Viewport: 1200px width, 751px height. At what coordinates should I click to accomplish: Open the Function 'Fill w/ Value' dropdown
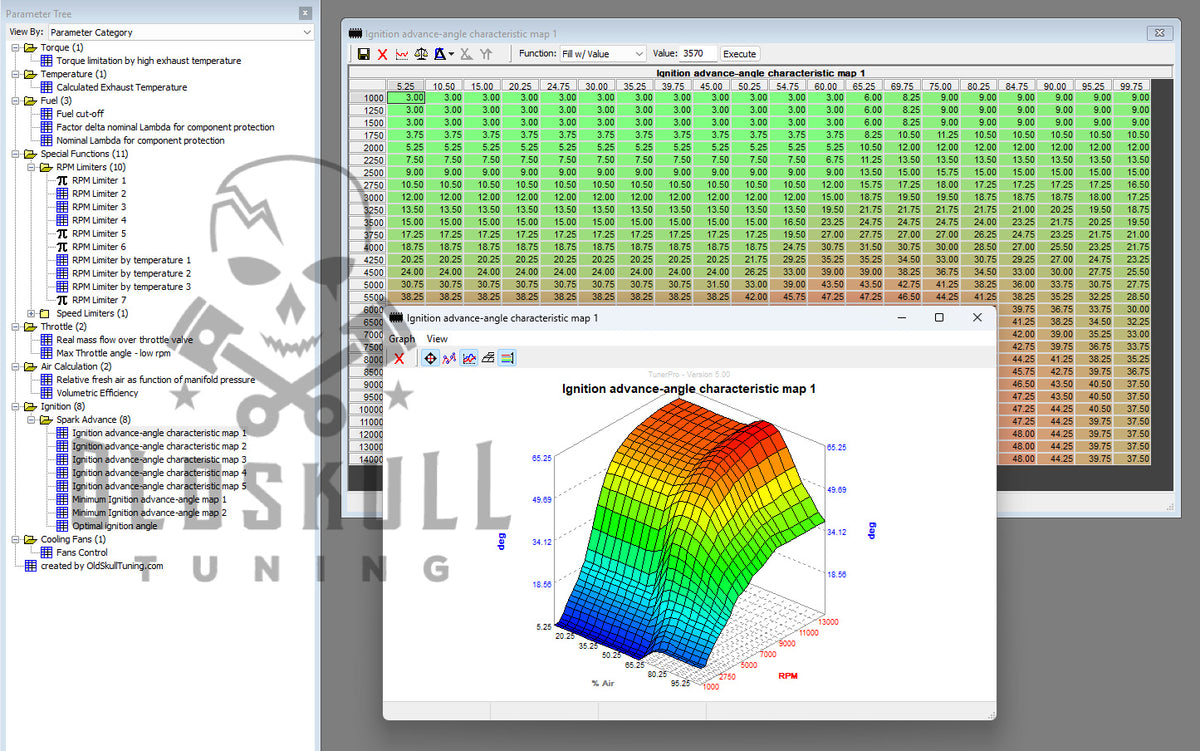coord(602,54)
